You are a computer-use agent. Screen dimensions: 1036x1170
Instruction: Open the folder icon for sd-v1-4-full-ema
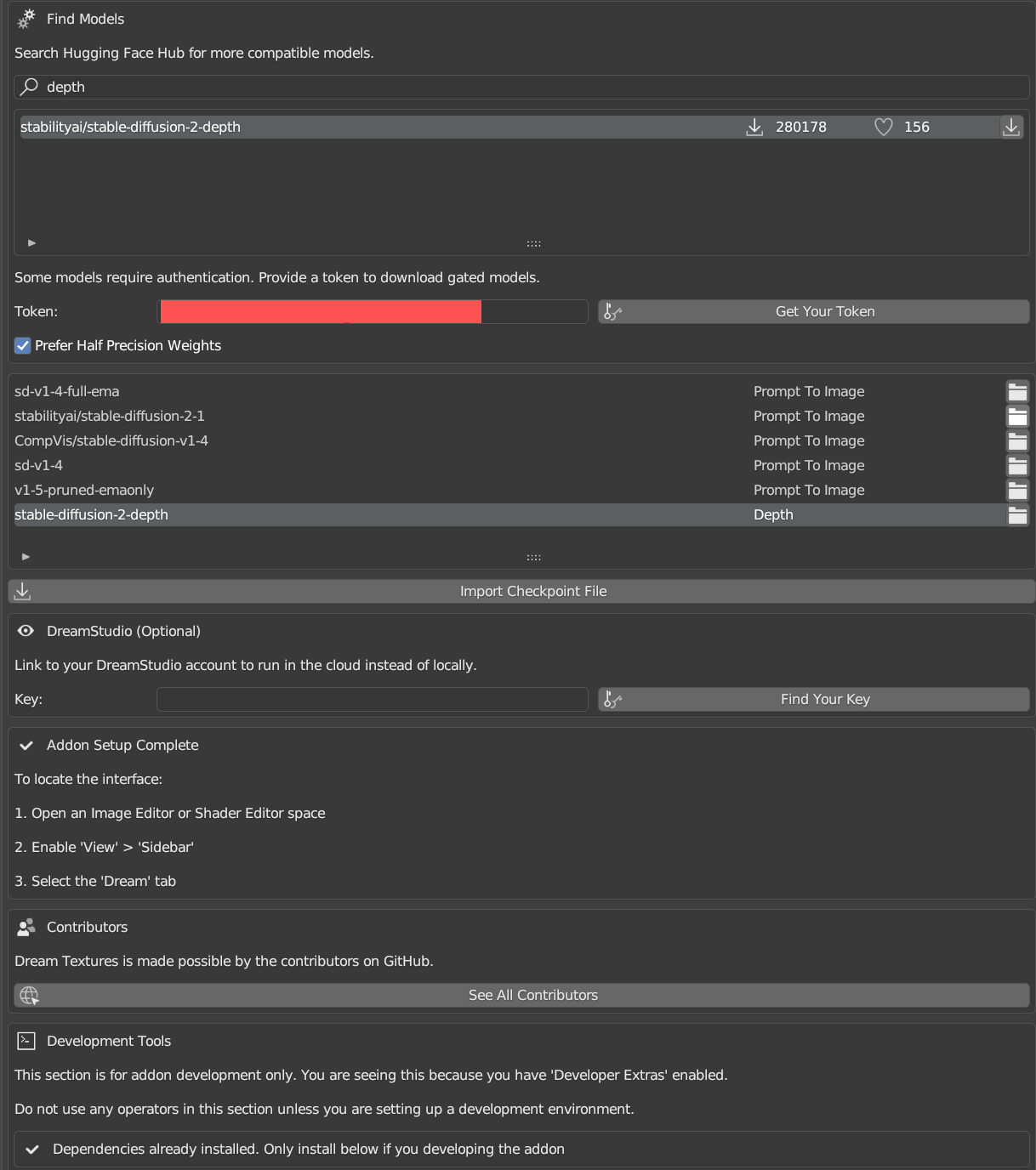coord(1018,391)
